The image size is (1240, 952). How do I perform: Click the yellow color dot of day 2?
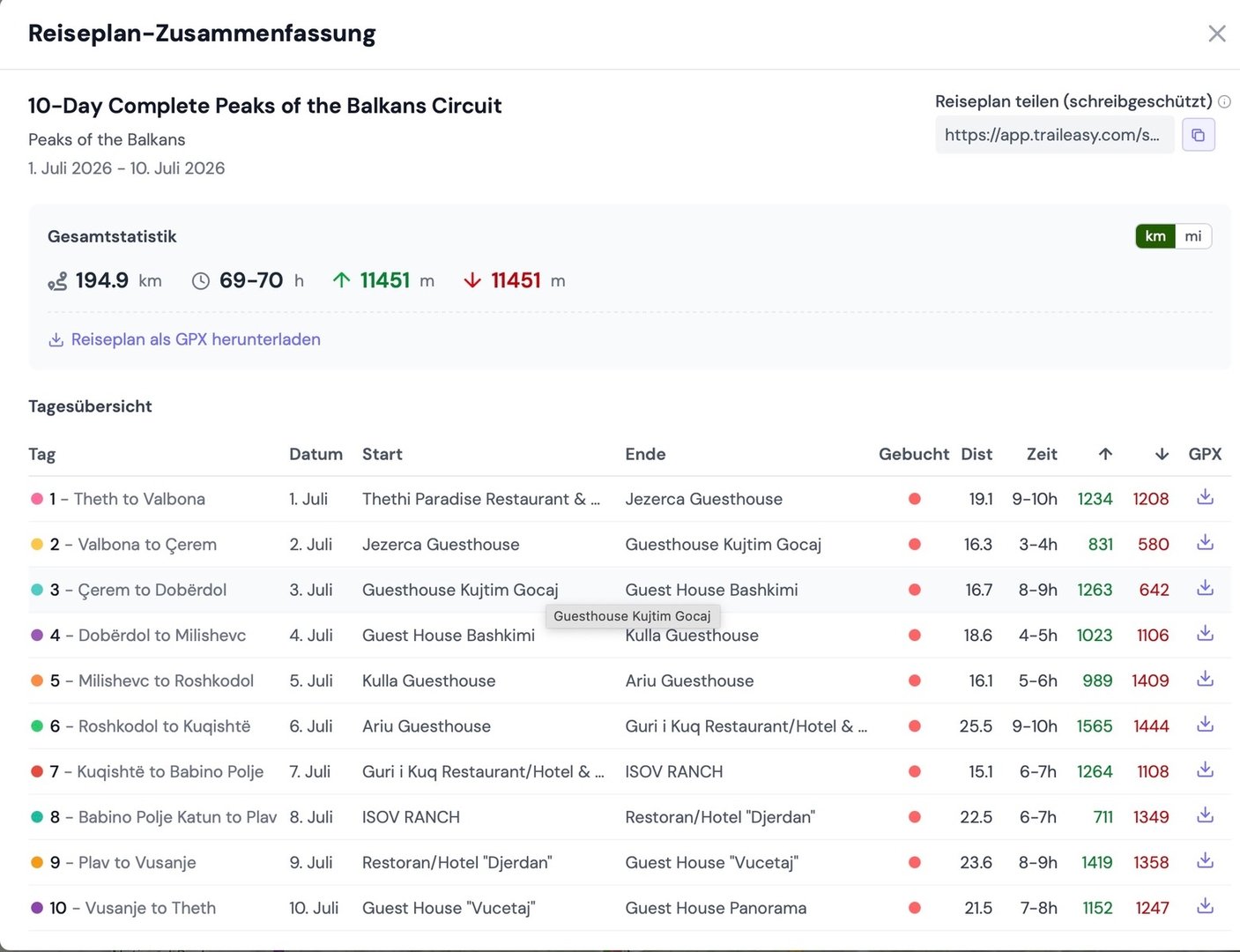click(x=37, y=545)
